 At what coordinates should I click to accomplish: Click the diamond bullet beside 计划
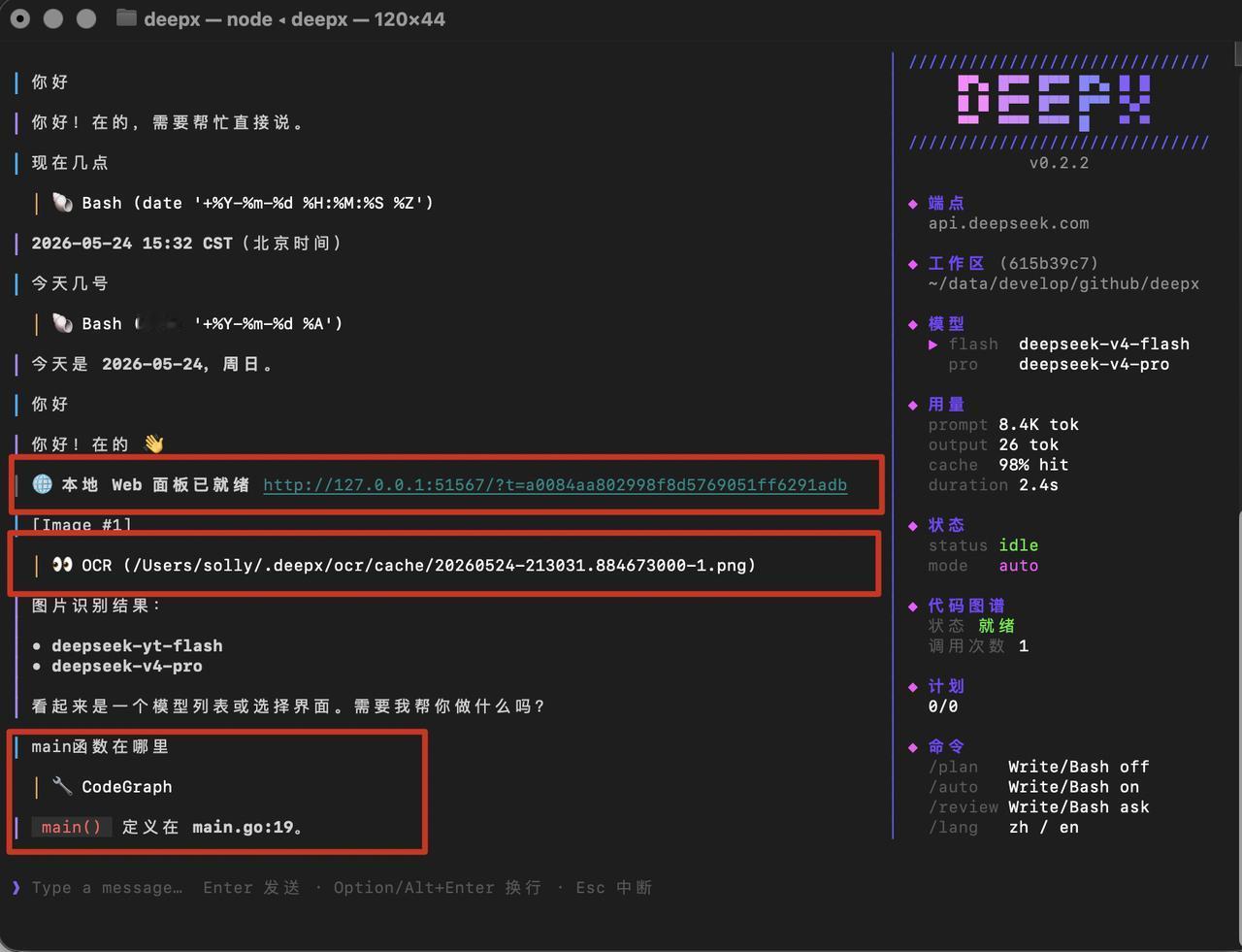click(913, 686)
